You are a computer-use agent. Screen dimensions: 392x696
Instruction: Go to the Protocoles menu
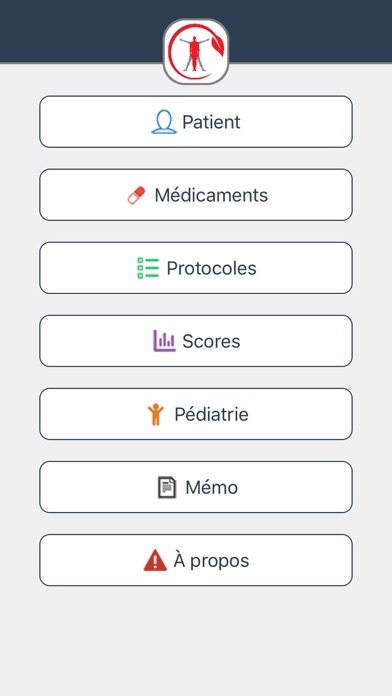(196, 268)
